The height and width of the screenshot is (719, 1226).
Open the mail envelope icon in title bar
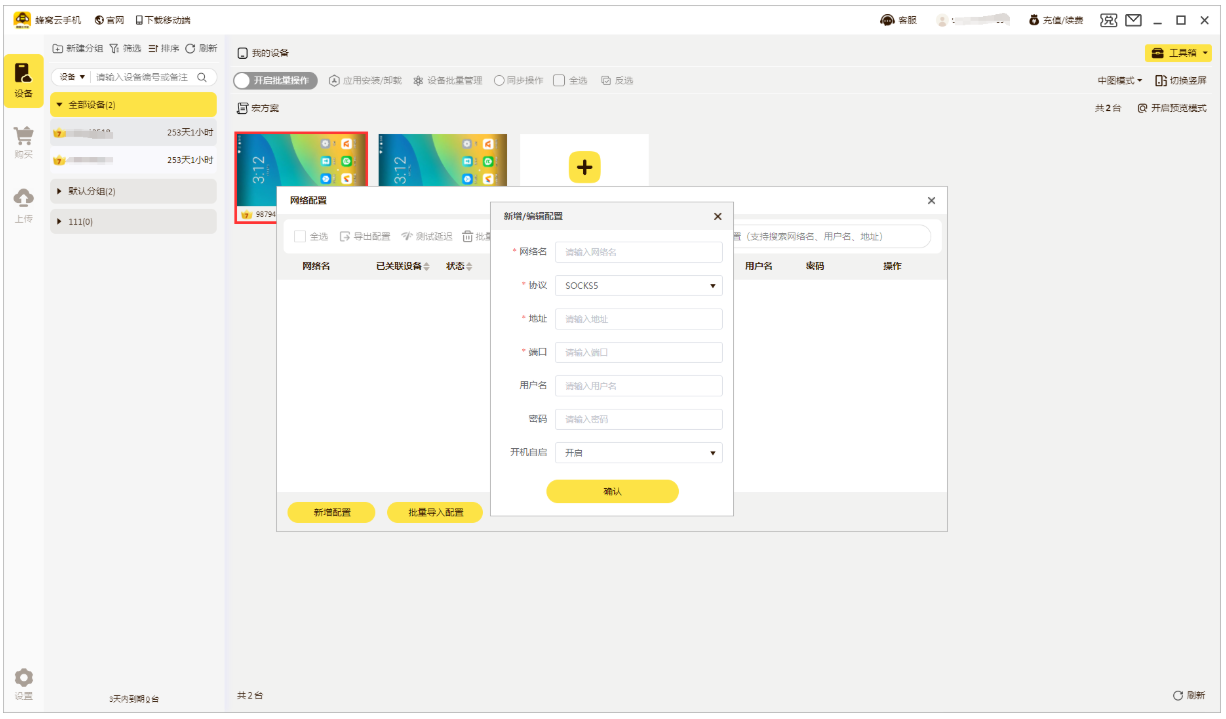(x=1135, y=19)
